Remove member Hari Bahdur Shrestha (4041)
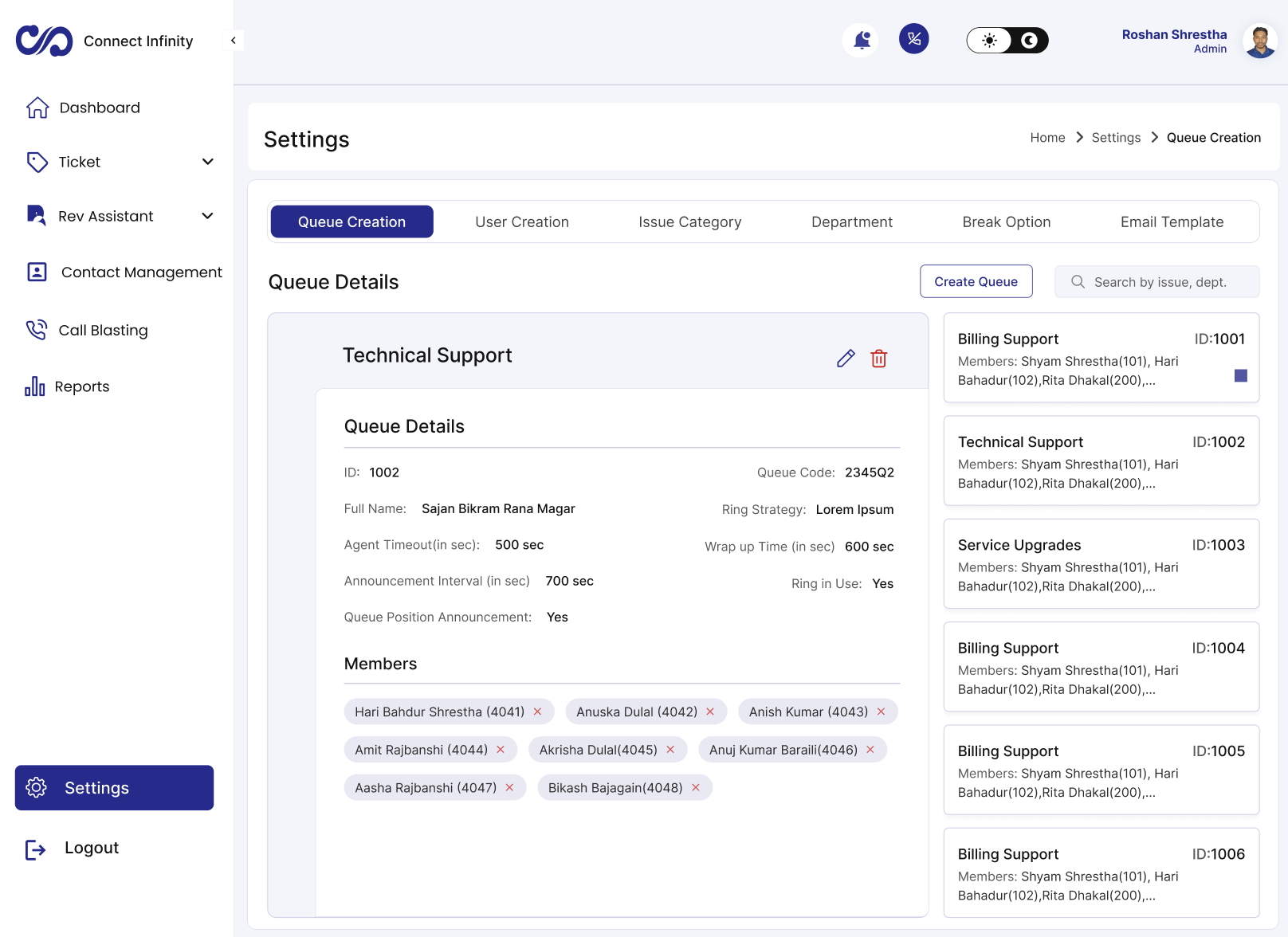 [x=537, y=712]
